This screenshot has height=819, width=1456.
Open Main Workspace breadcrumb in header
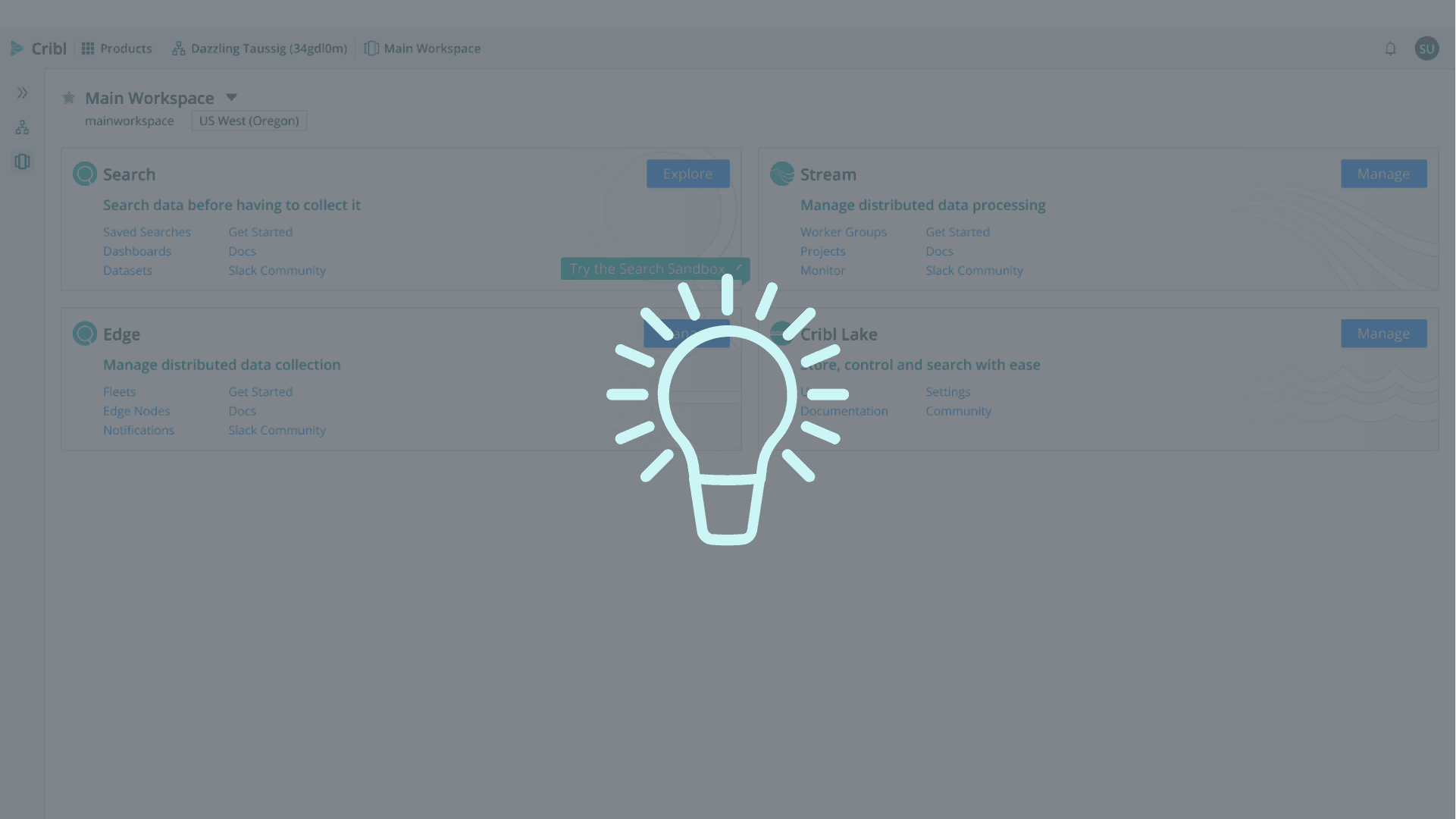pos(422,49)
